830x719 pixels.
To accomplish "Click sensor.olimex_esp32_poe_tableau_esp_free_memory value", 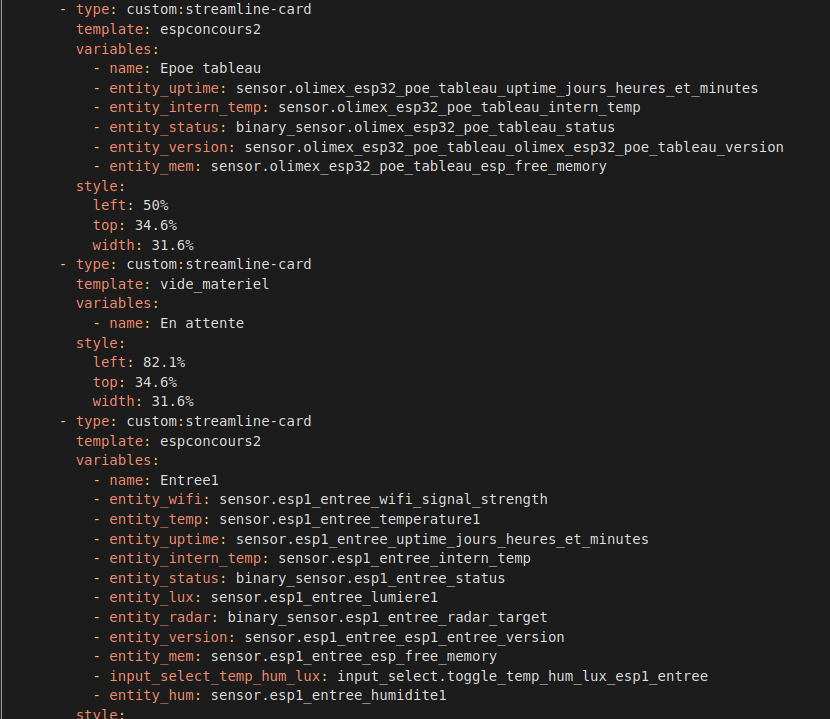I will pyautogui.click(x=408, y=166).
